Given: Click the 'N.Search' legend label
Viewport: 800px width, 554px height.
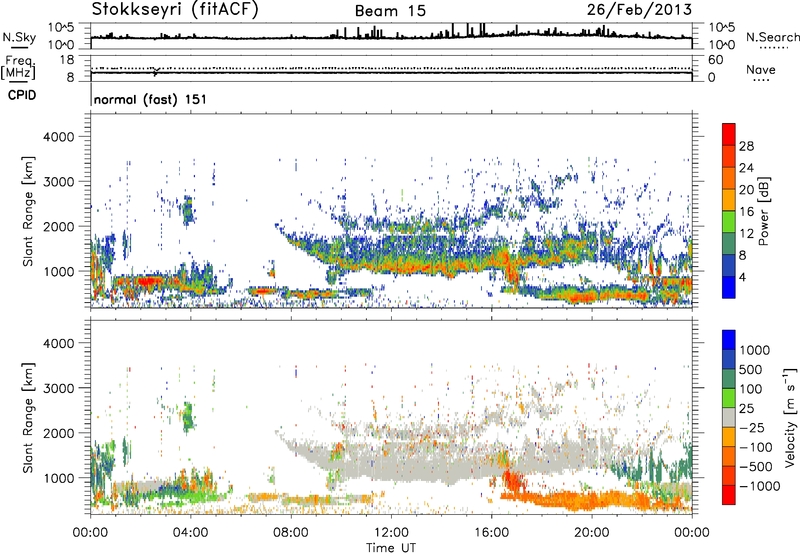Looking at the screenshot, I should coord(772,37).
